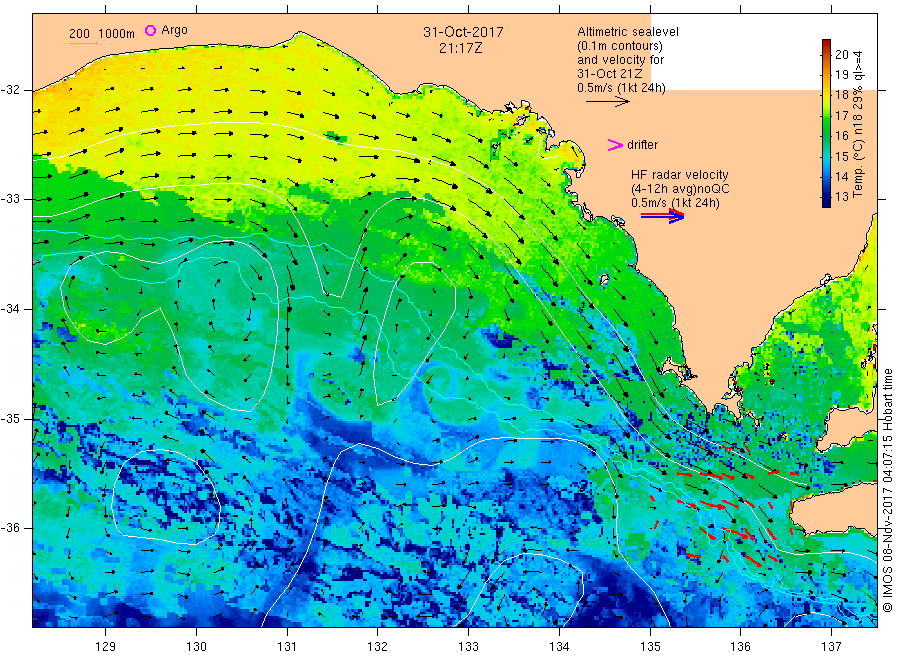Click the longitude axis label 132
The image size is (900, 660).
(378, 647)
